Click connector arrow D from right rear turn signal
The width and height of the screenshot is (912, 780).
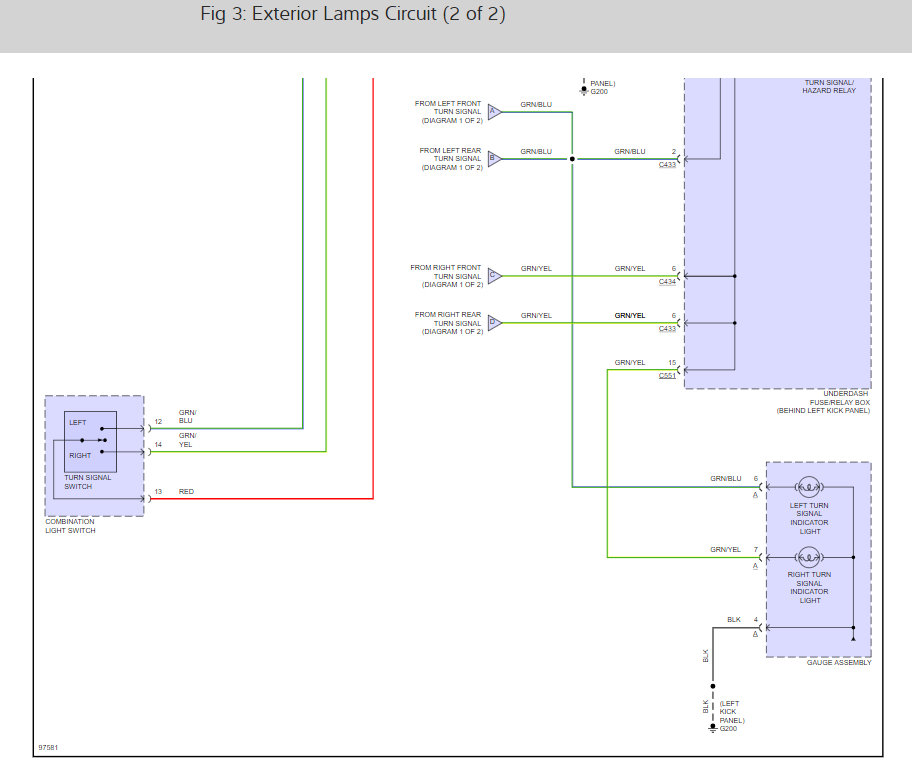(x=494, y=323)
